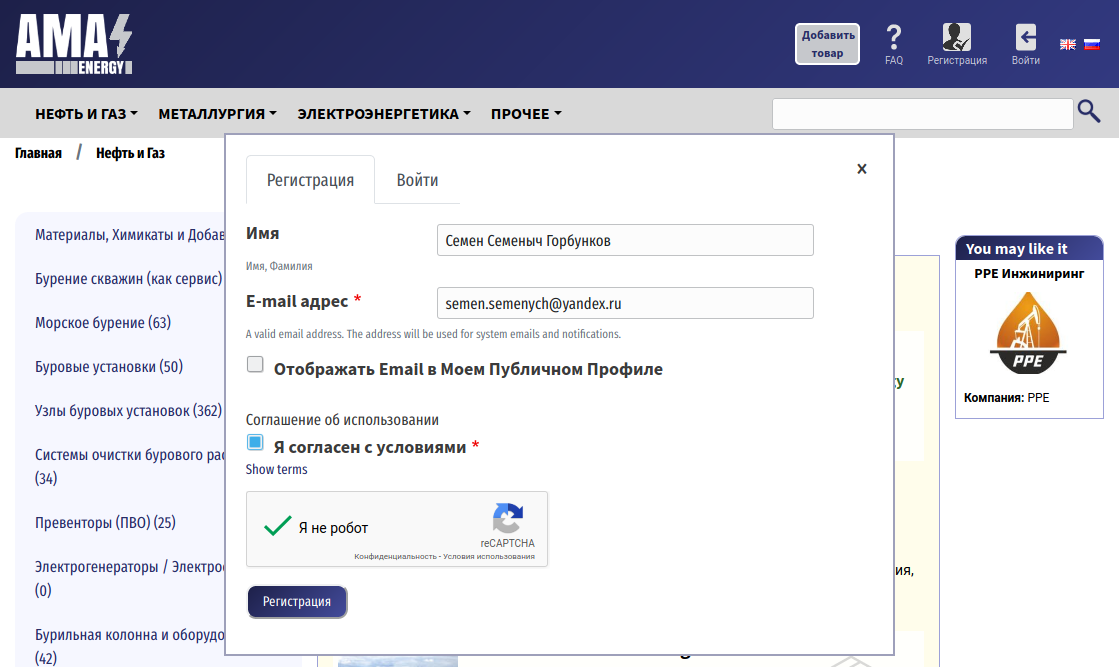The width and height of the screenshot is (1119, 667).
Task: Go to the AMA Energy logo home
Action: pos(74,44)
